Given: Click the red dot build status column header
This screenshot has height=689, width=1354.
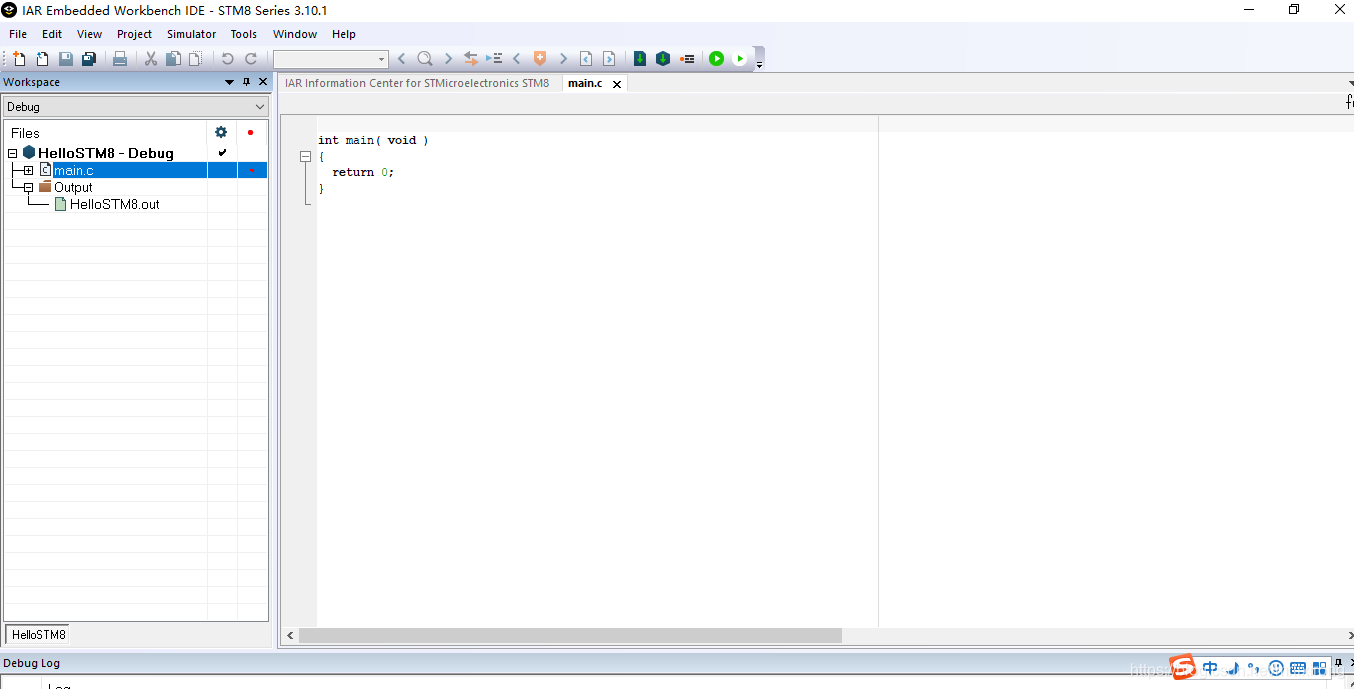Looking at the screenshot, I should point(250,132).
